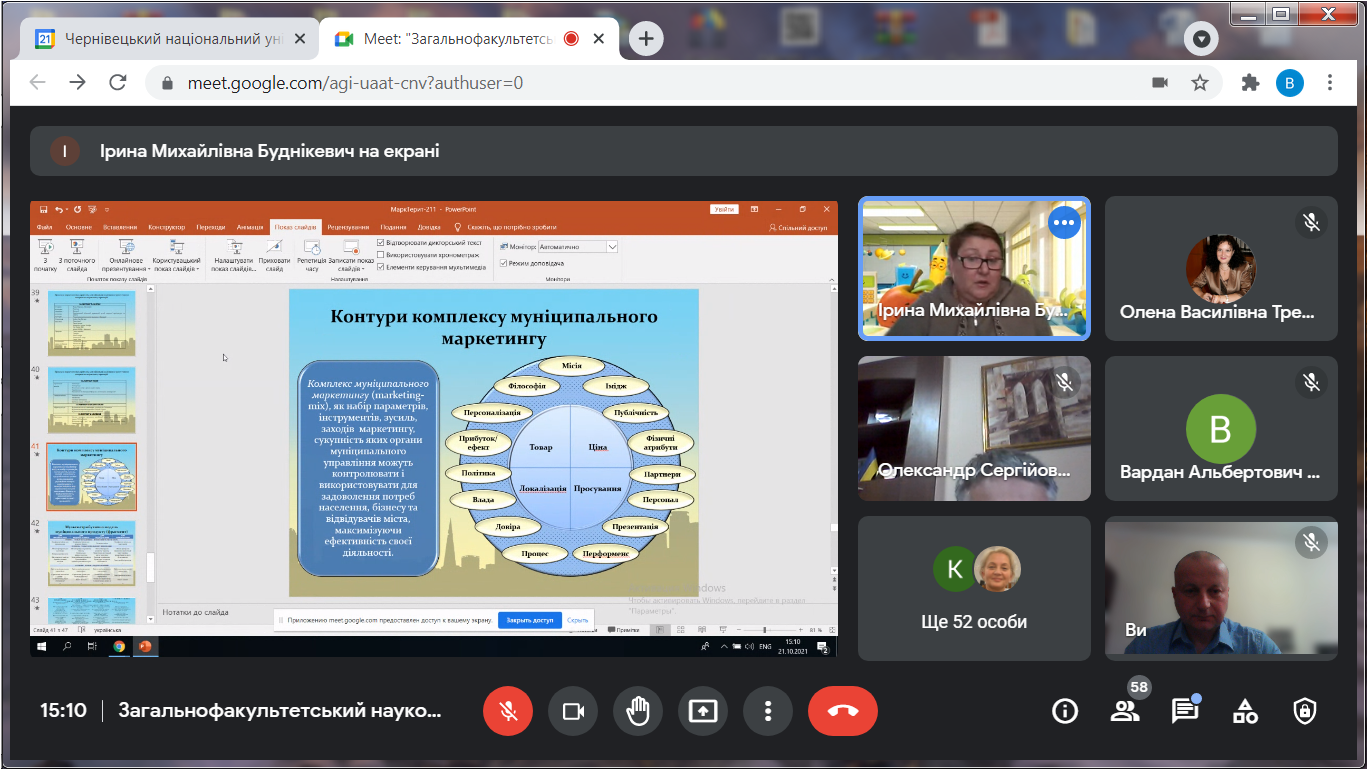Viewport: 1368px width, 770px height.
Task: Open the Chrome three-dot menu
Action: [1329, 83]
